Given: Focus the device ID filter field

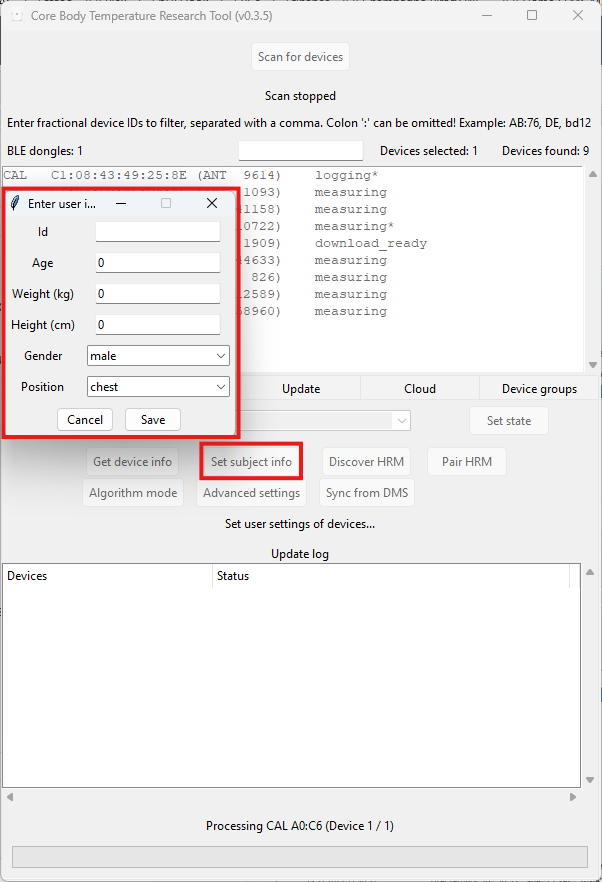Looking at the screenshot, I should [x=301, y=151].
